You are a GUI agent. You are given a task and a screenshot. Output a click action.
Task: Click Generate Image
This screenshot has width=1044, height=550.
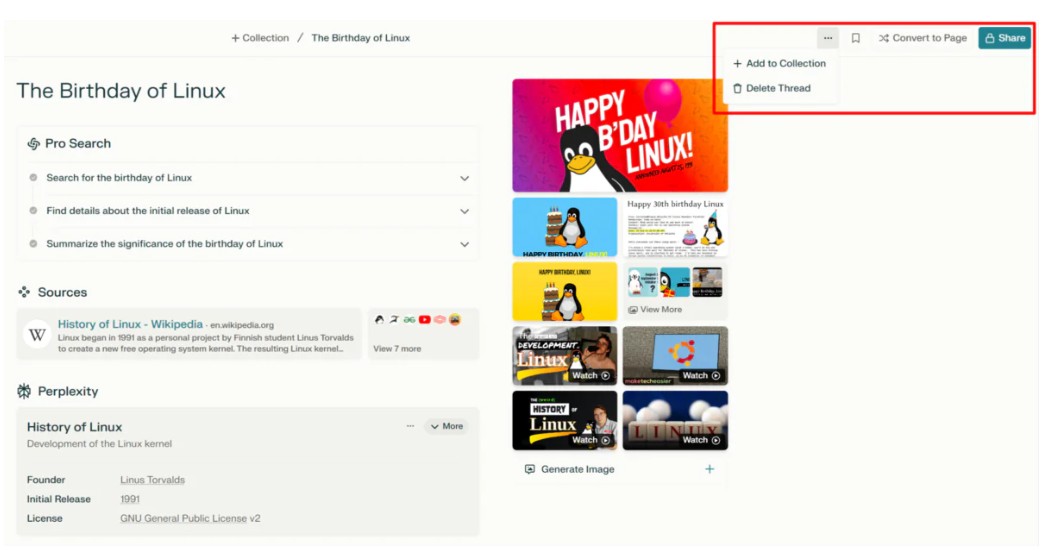click(x=577, y=469)
